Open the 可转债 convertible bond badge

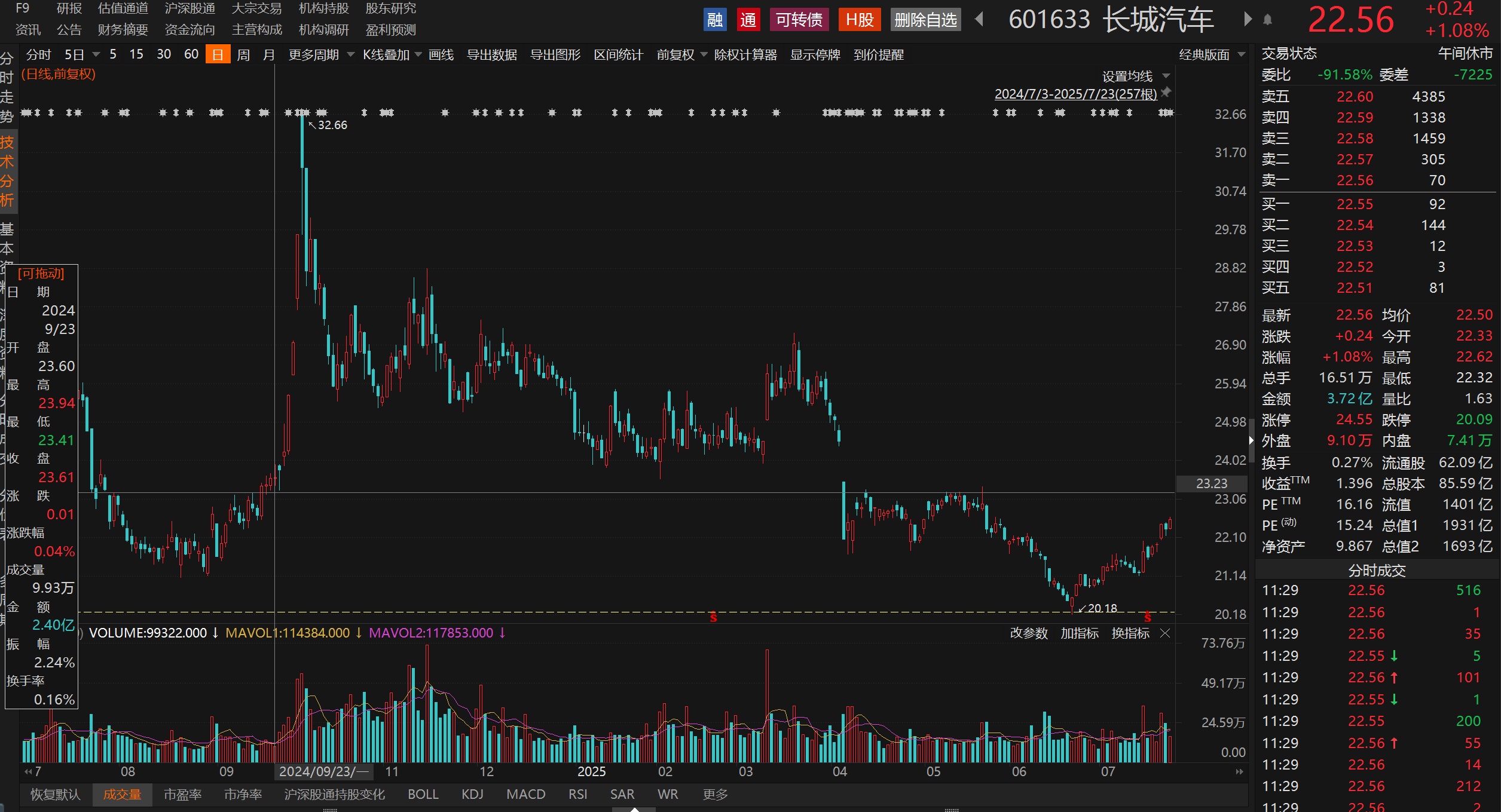(x=799, y=20)
